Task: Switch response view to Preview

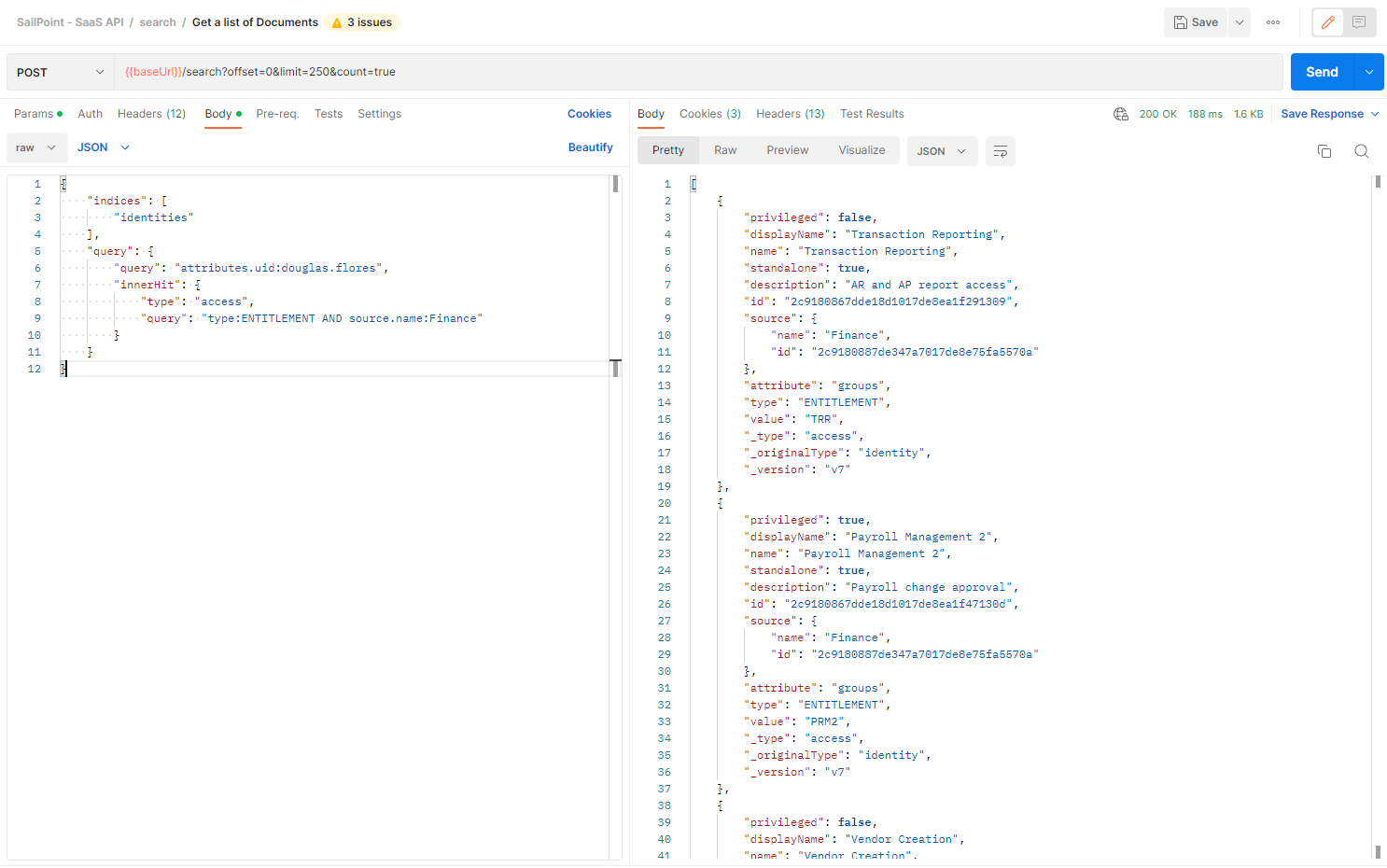Action: tap(787, 149)
